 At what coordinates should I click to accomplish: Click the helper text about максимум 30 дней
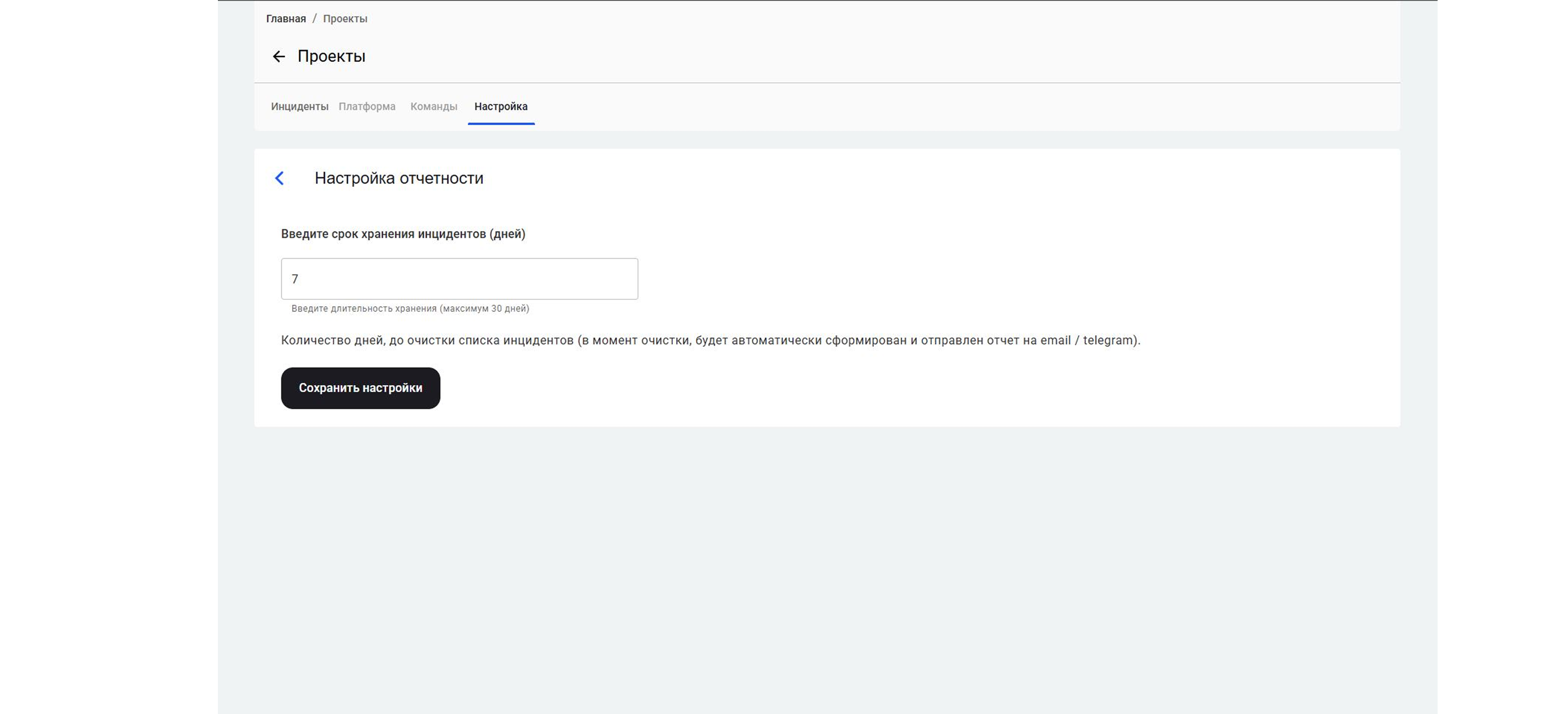tap(410, 309)
